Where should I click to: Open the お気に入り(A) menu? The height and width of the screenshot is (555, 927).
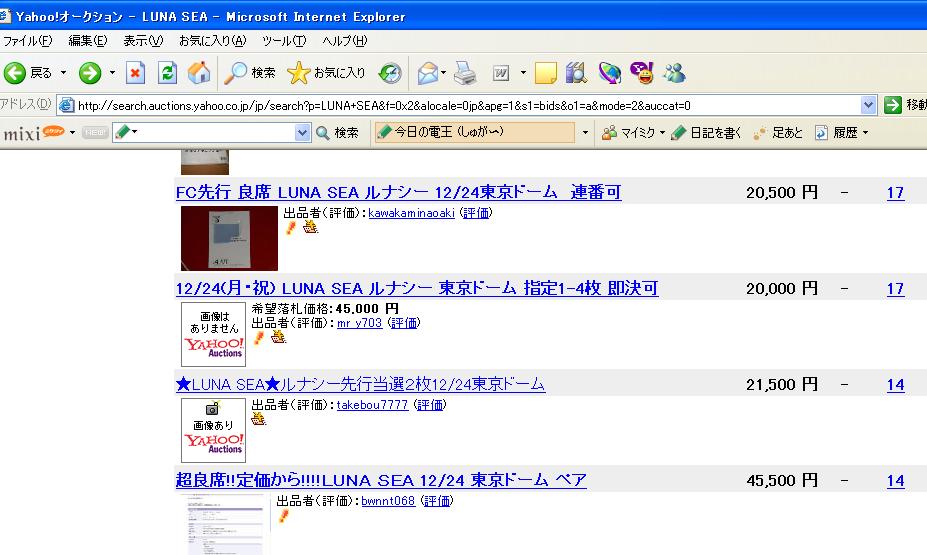(212, 41)
